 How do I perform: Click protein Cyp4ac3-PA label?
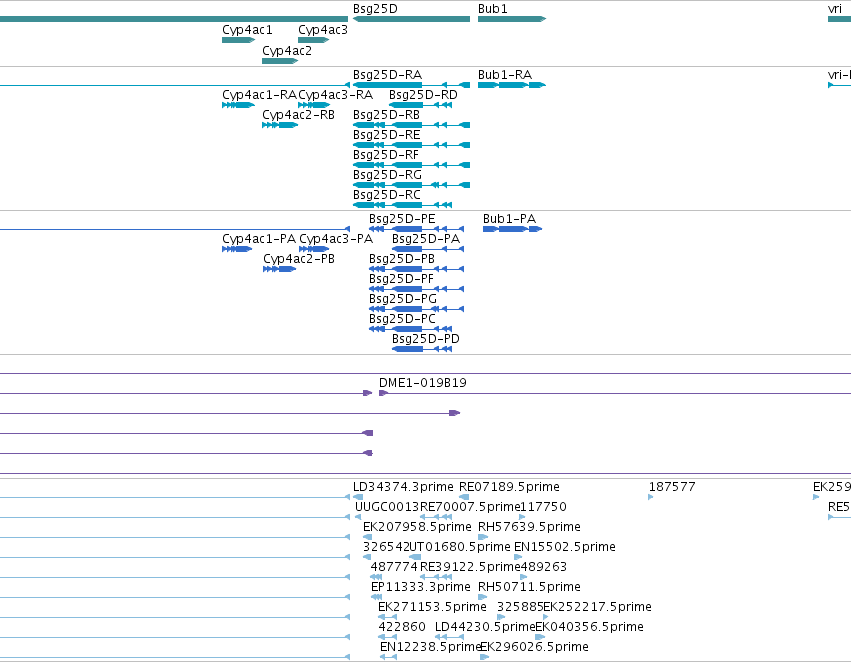(336, 239)
